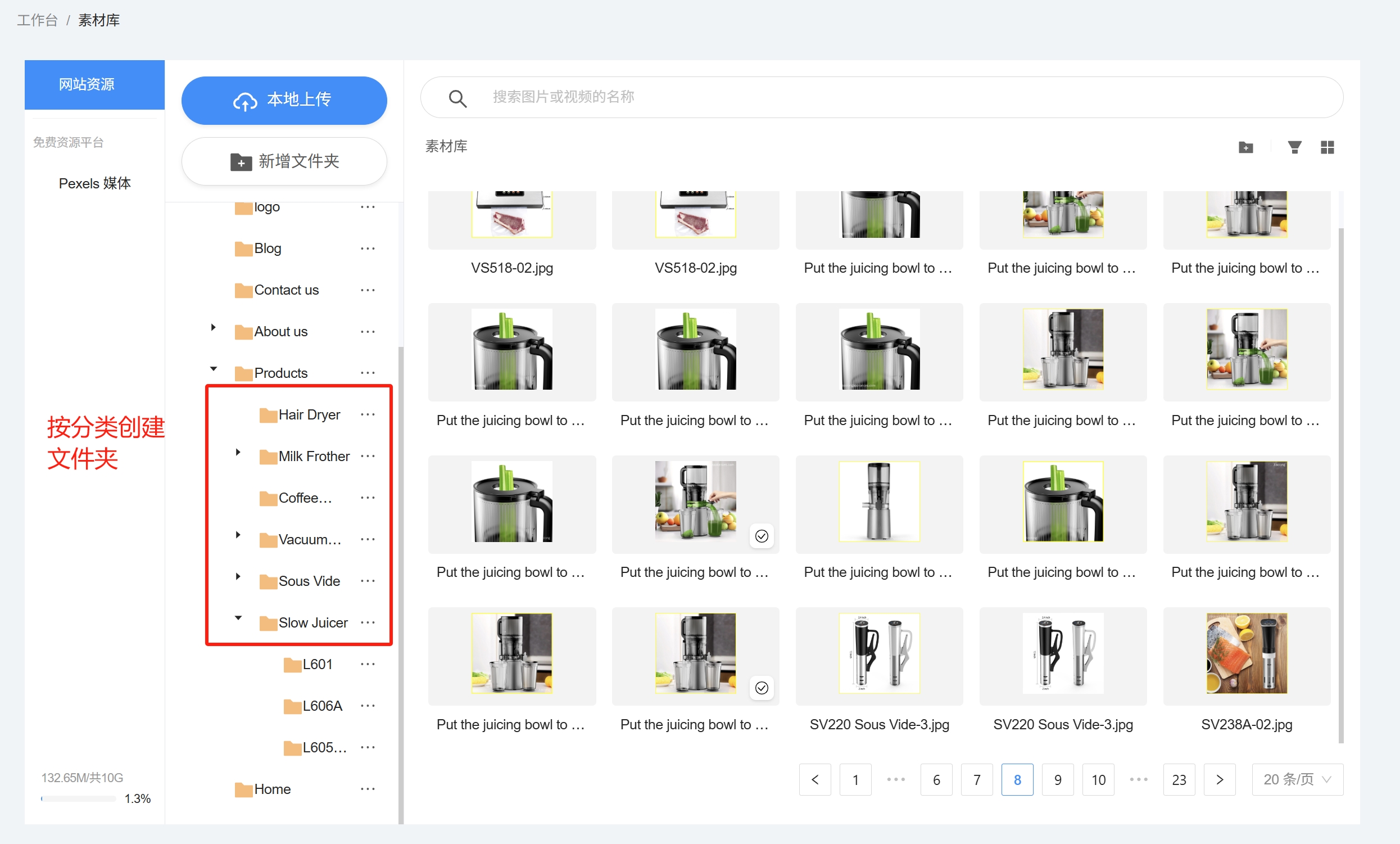Open the 工作台 breadcrumb item
The width and height of the screenshot is (1400, 844).
coord(37,20)
